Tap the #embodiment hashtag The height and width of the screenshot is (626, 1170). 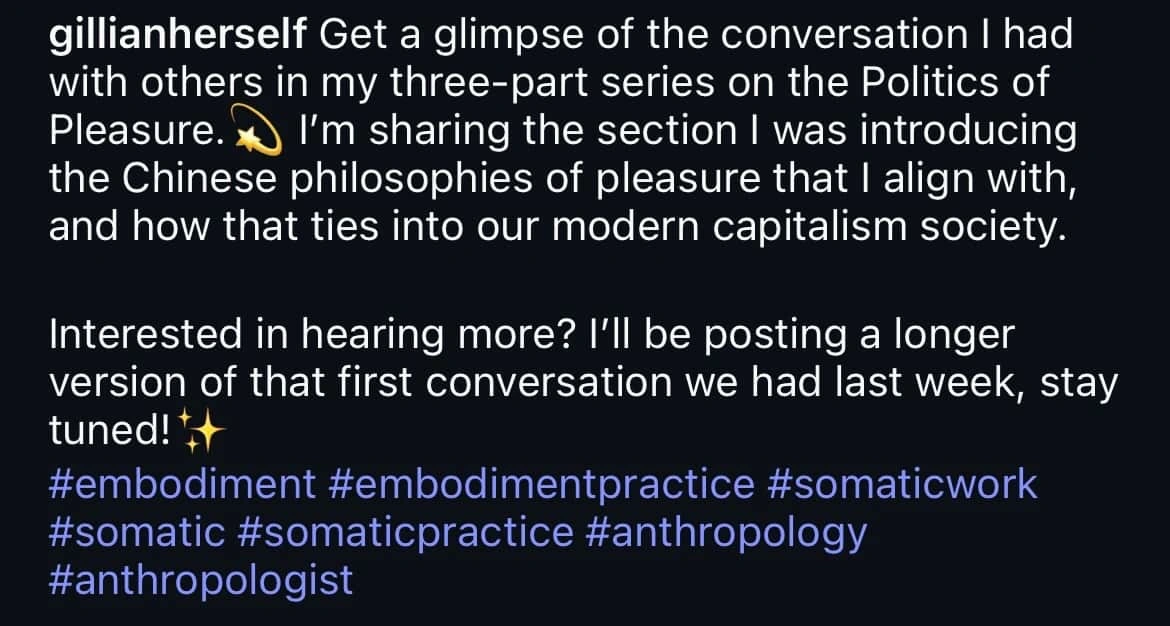point(183,484)
